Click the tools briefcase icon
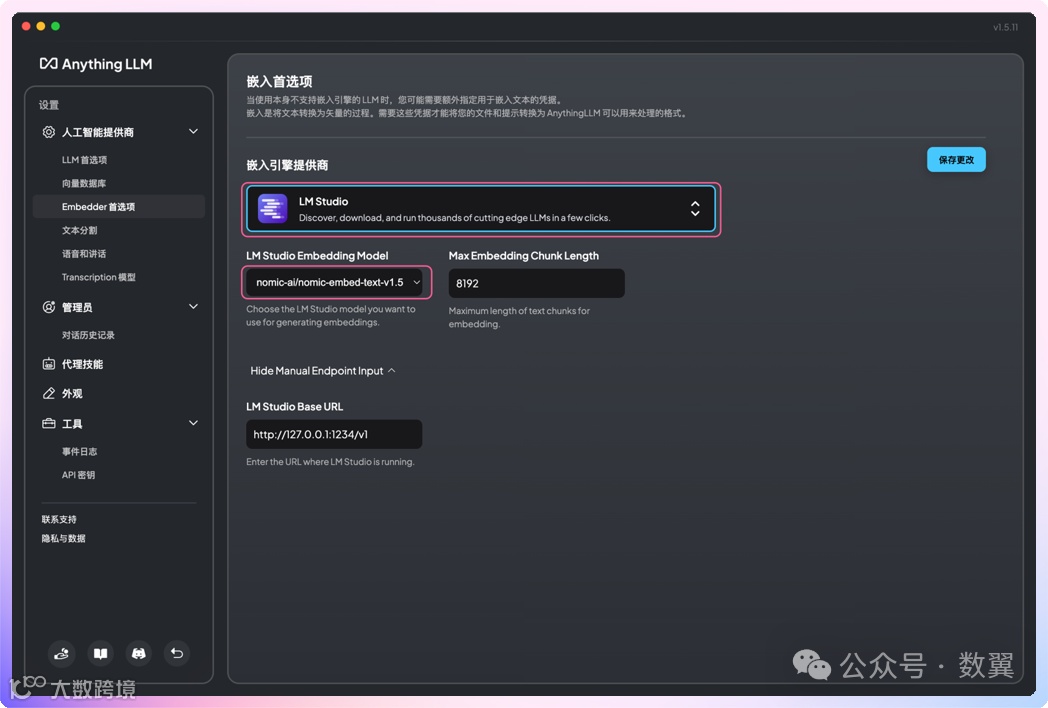This screenshot has height=708, width=1048. [49, 423]
